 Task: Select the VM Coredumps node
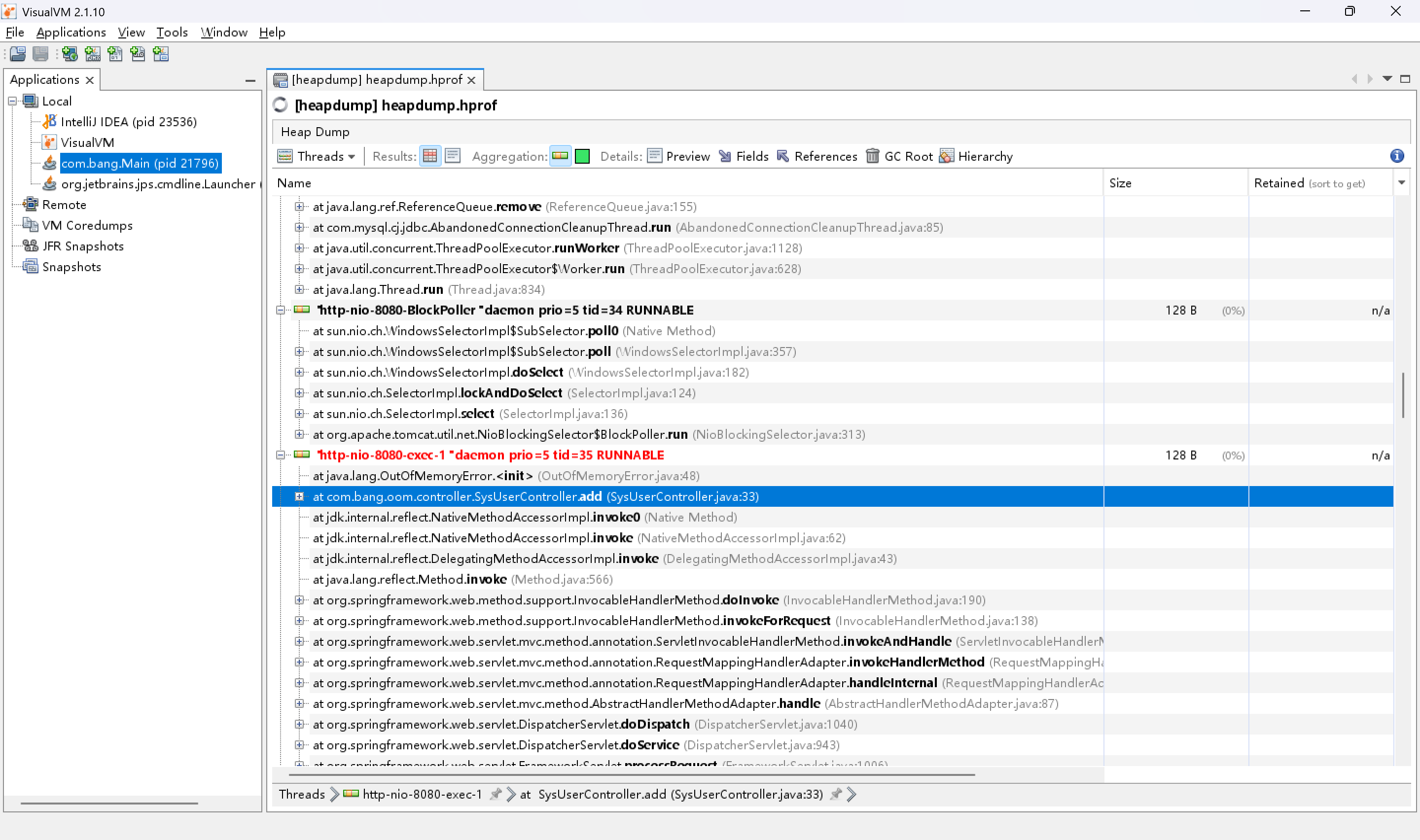(87, 225)
